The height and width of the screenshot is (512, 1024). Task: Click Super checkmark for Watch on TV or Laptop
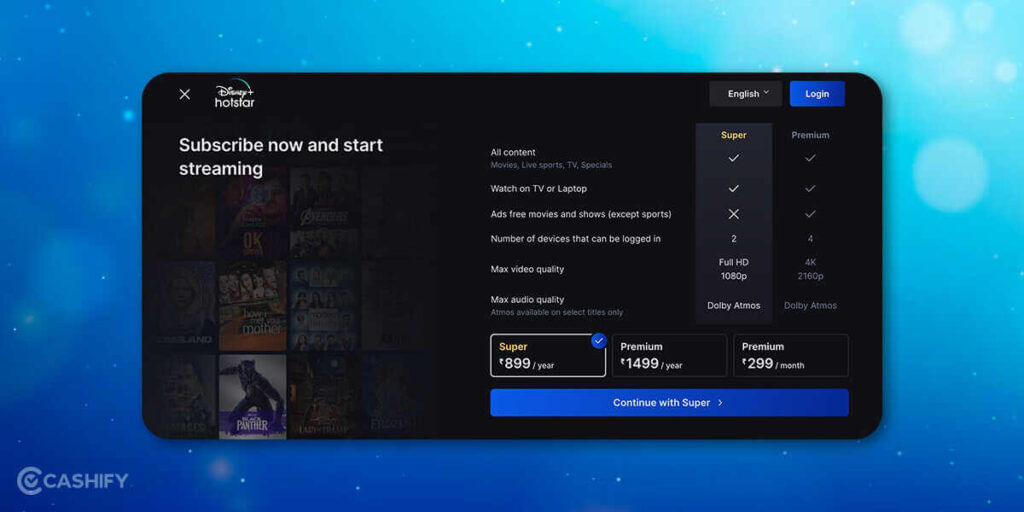pos(733,188)
